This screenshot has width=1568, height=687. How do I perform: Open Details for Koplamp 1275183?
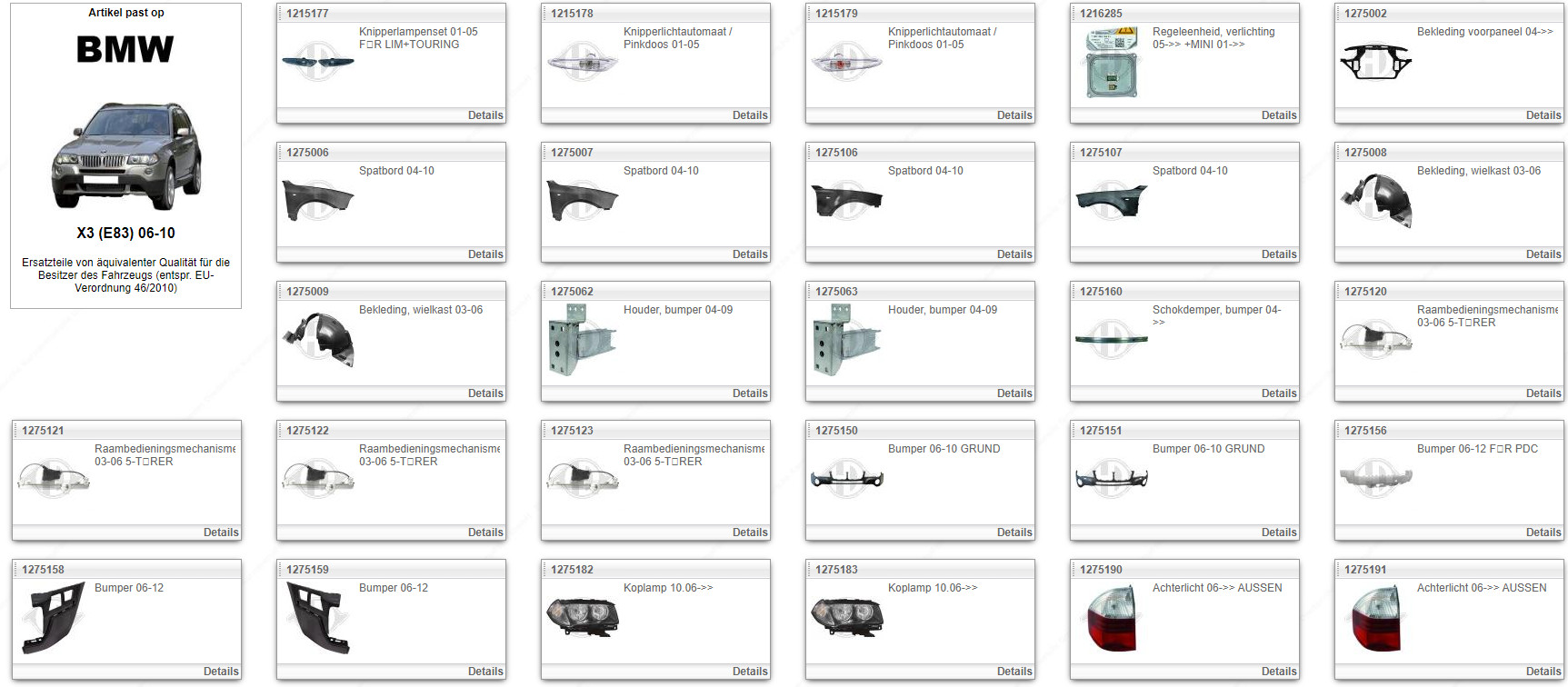coord(1014,672)
